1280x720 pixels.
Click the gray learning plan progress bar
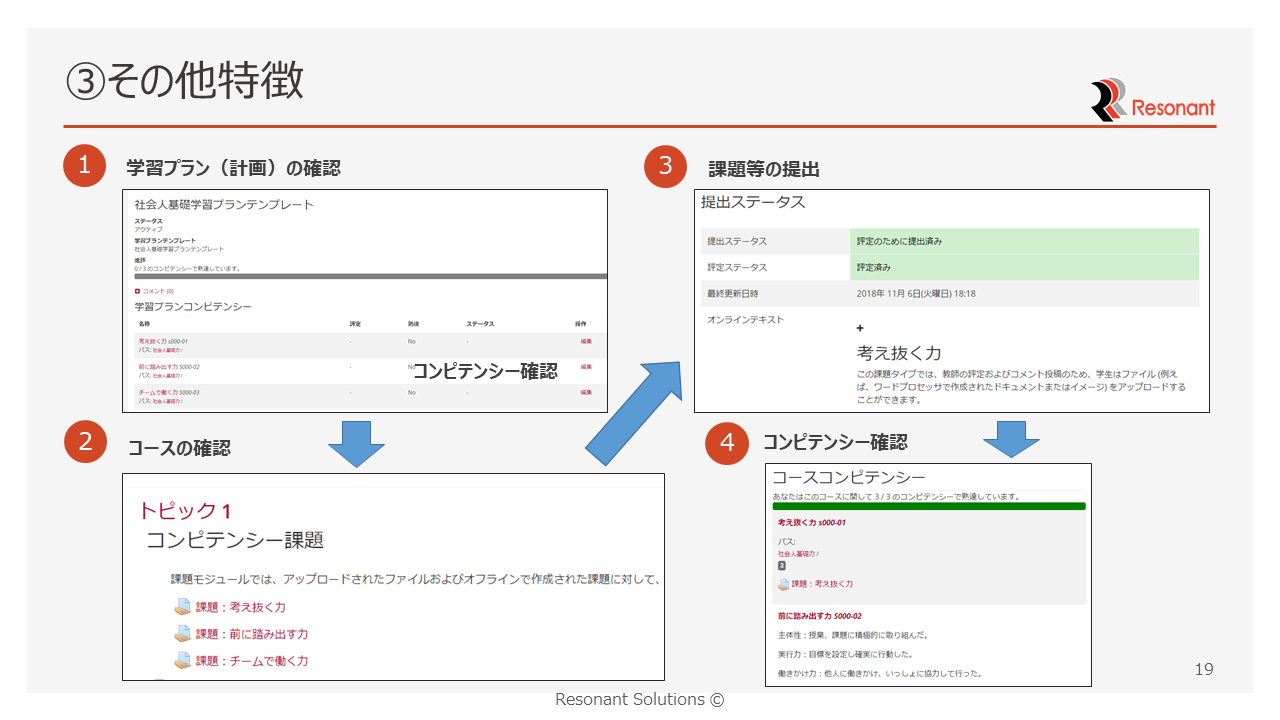click(365, 276)
